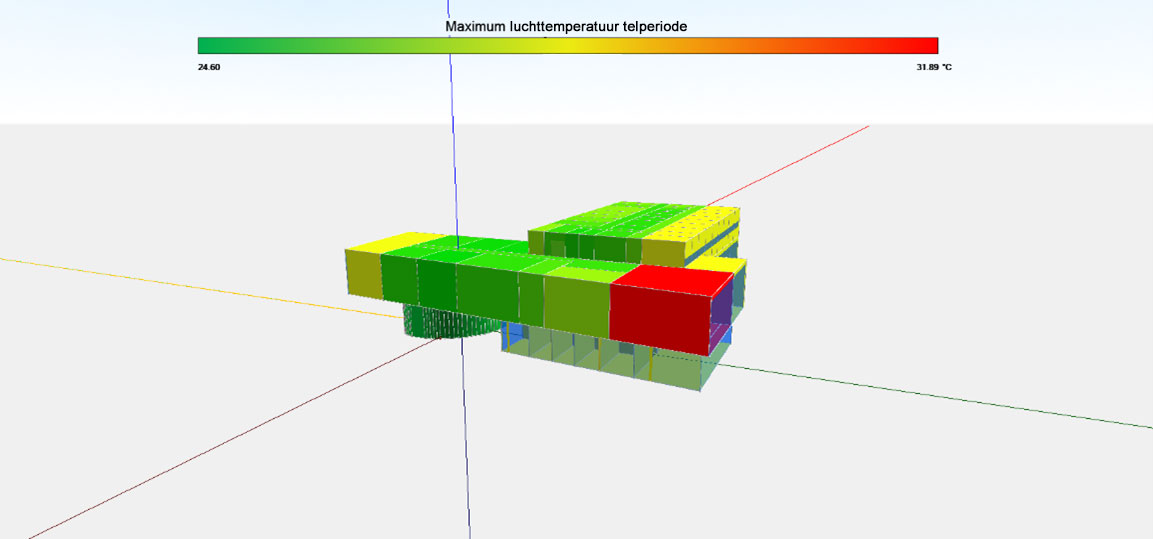Select the olive-green zone adjacent to the red zone
Screen dimensions: 1153x539
pos(576,309)
